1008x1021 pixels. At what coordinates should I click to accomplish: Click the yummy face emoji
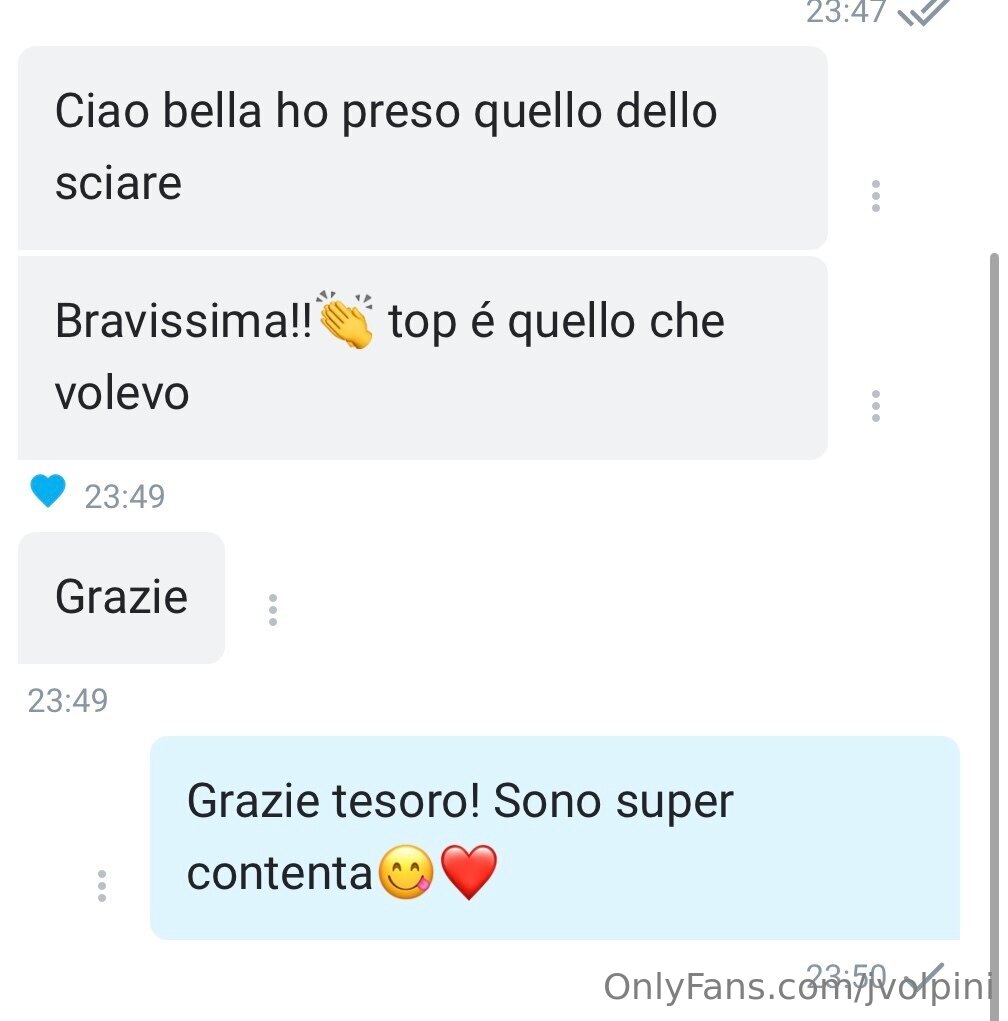406,872
